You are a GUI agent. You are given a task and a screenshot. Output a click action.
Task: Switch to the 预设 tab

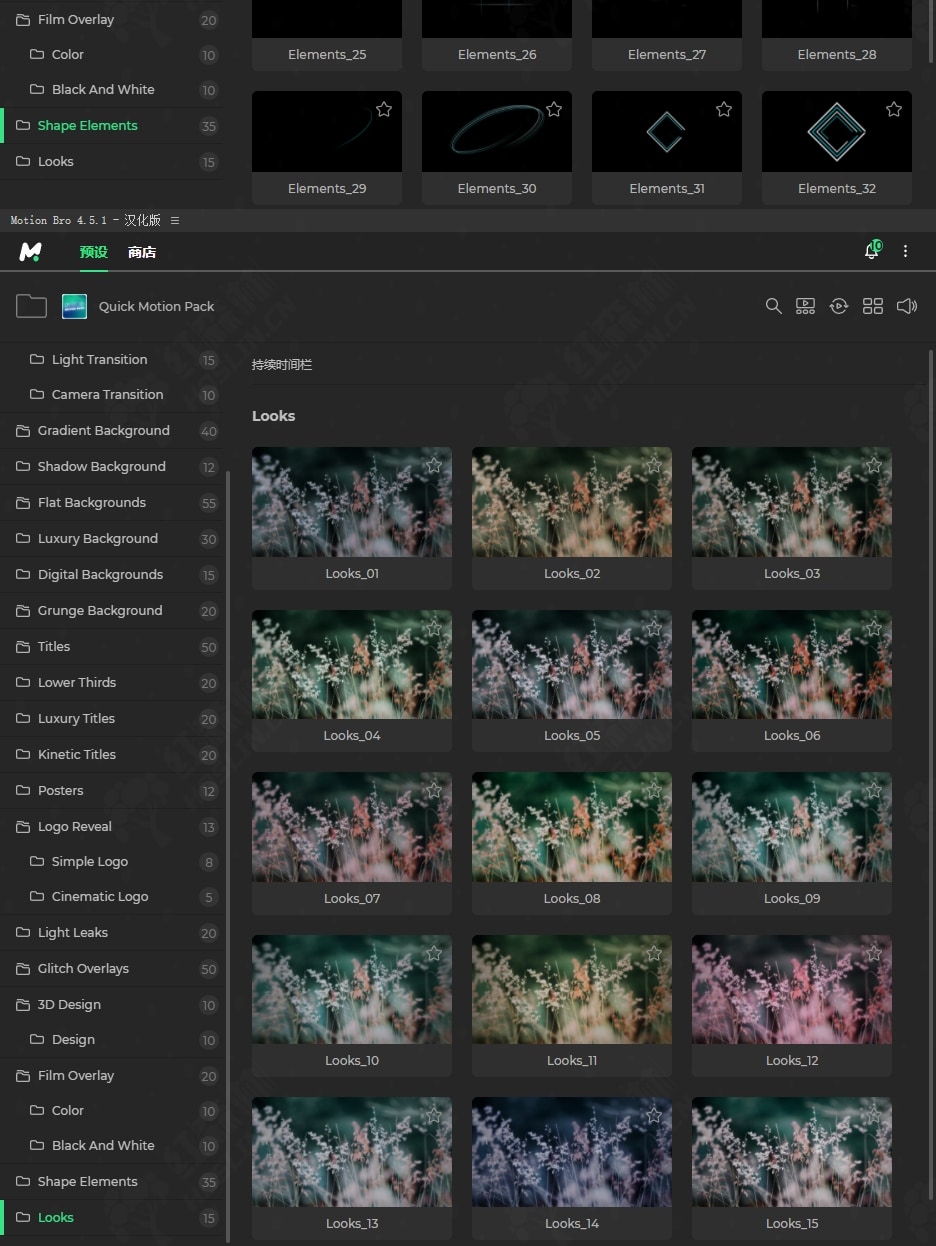(94, 252)
